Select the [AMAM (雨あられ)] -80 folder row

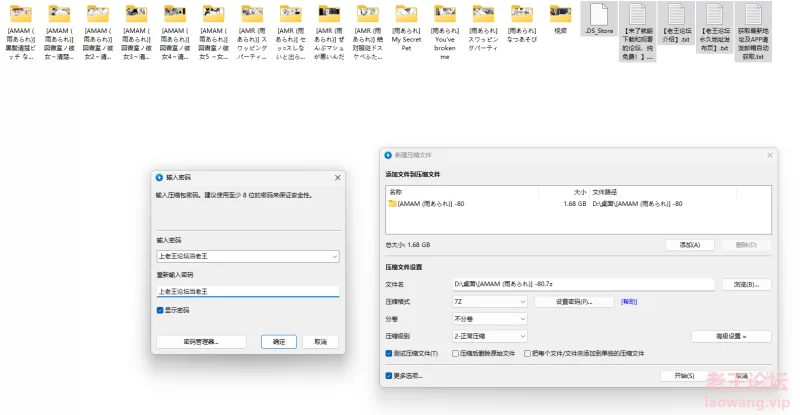click(x=430, y=203)
